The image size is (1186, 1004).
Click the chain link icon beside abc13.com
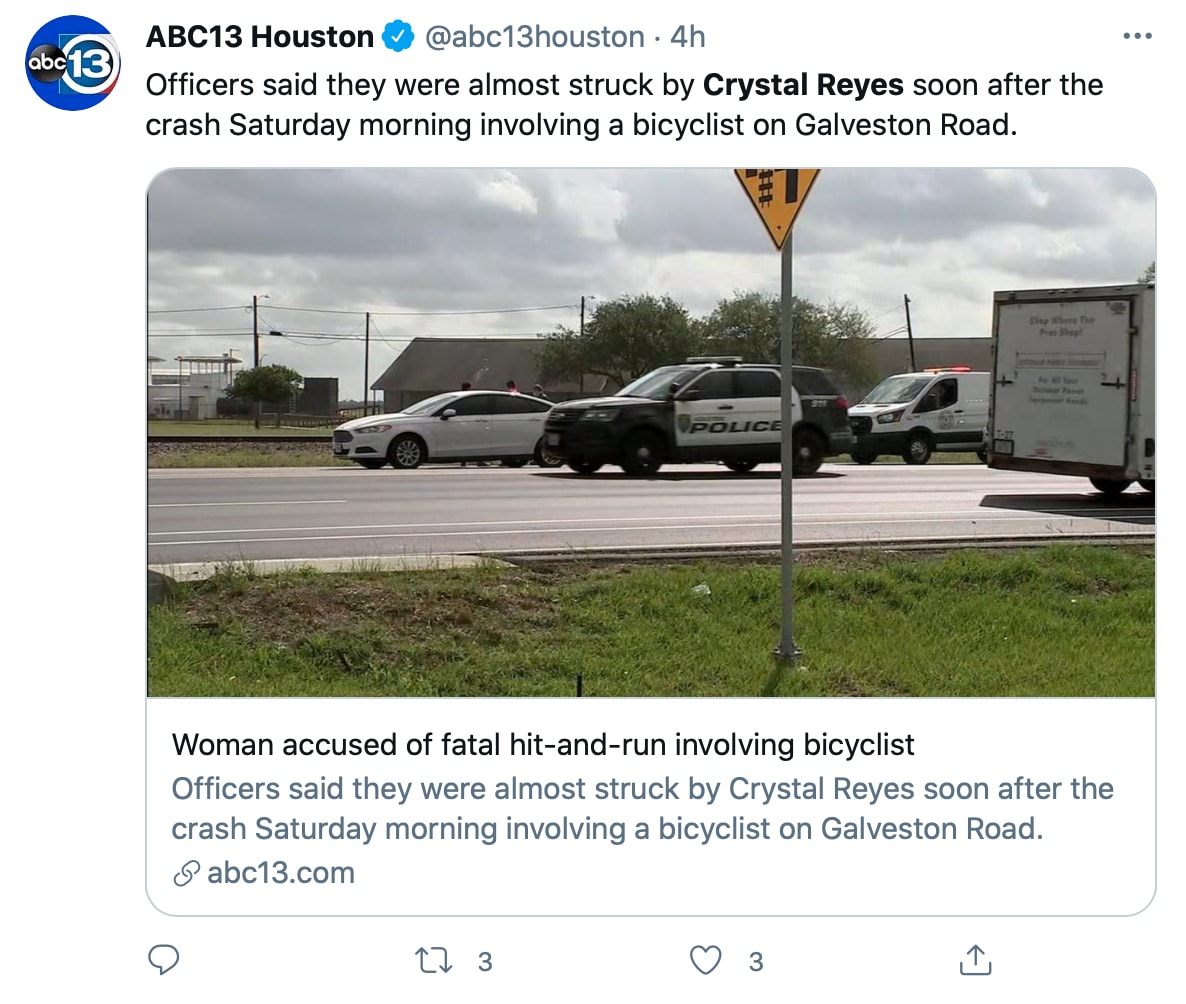(x=186, y=874)
